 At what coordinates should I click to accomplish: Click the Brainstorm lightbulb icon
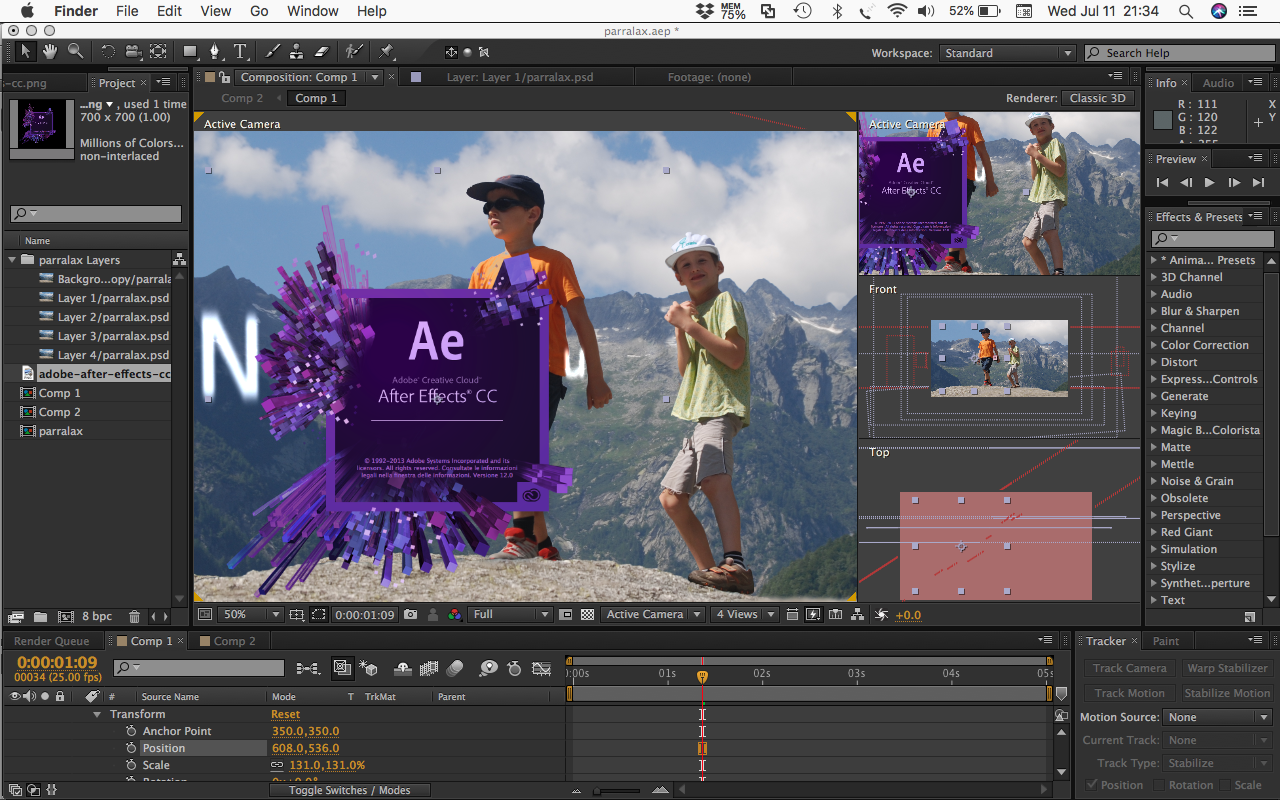tap(488, 668)
